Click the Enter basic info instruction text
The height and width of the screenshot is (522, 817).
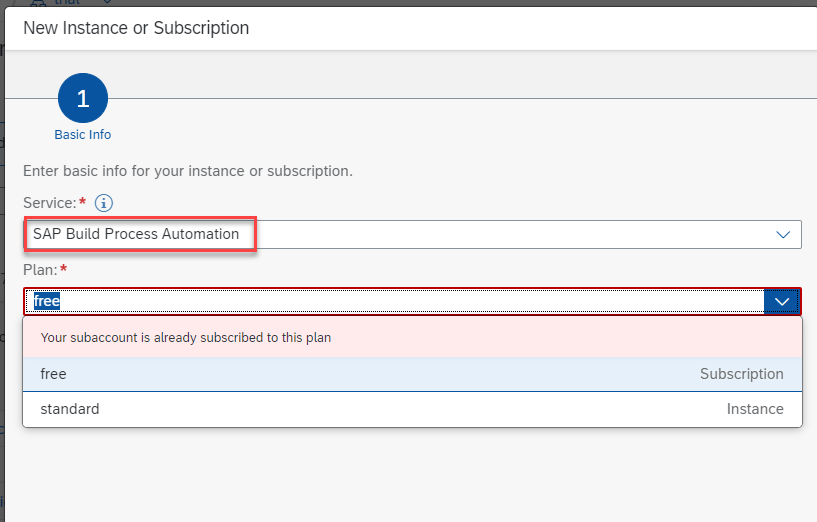187,171
